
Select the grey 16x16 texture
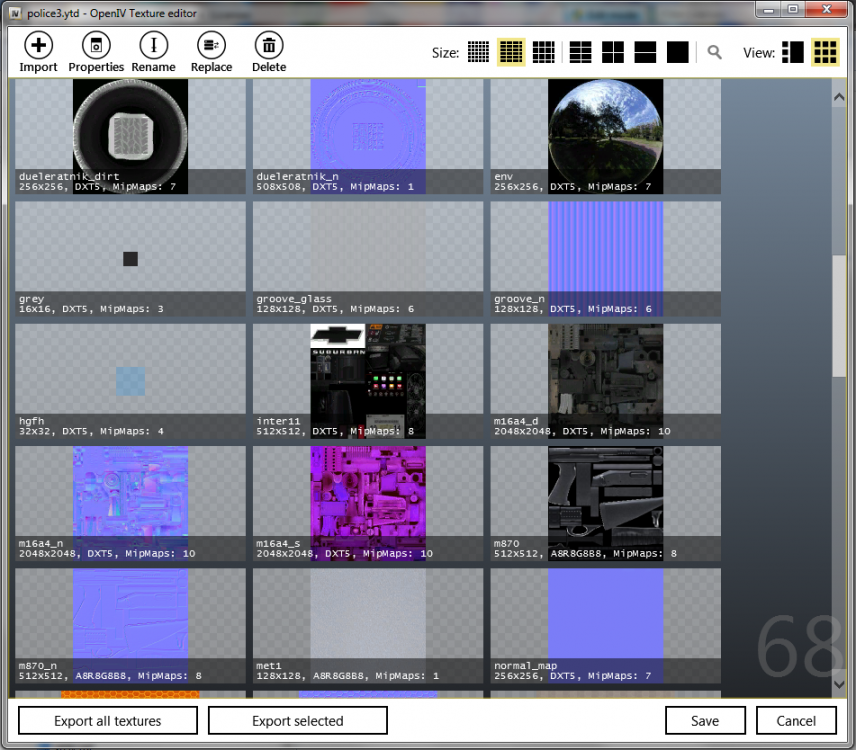point(130,259)
